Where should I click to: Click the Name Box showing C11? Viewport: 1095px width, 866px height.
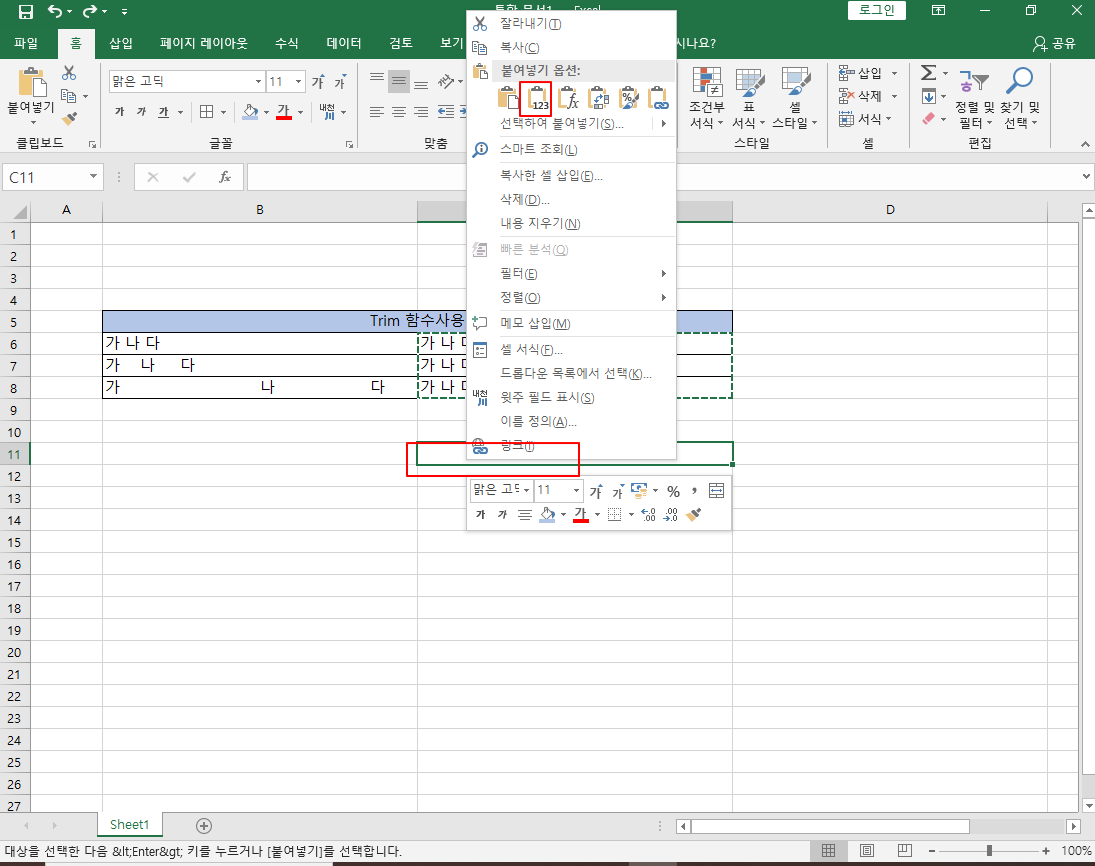45,177
